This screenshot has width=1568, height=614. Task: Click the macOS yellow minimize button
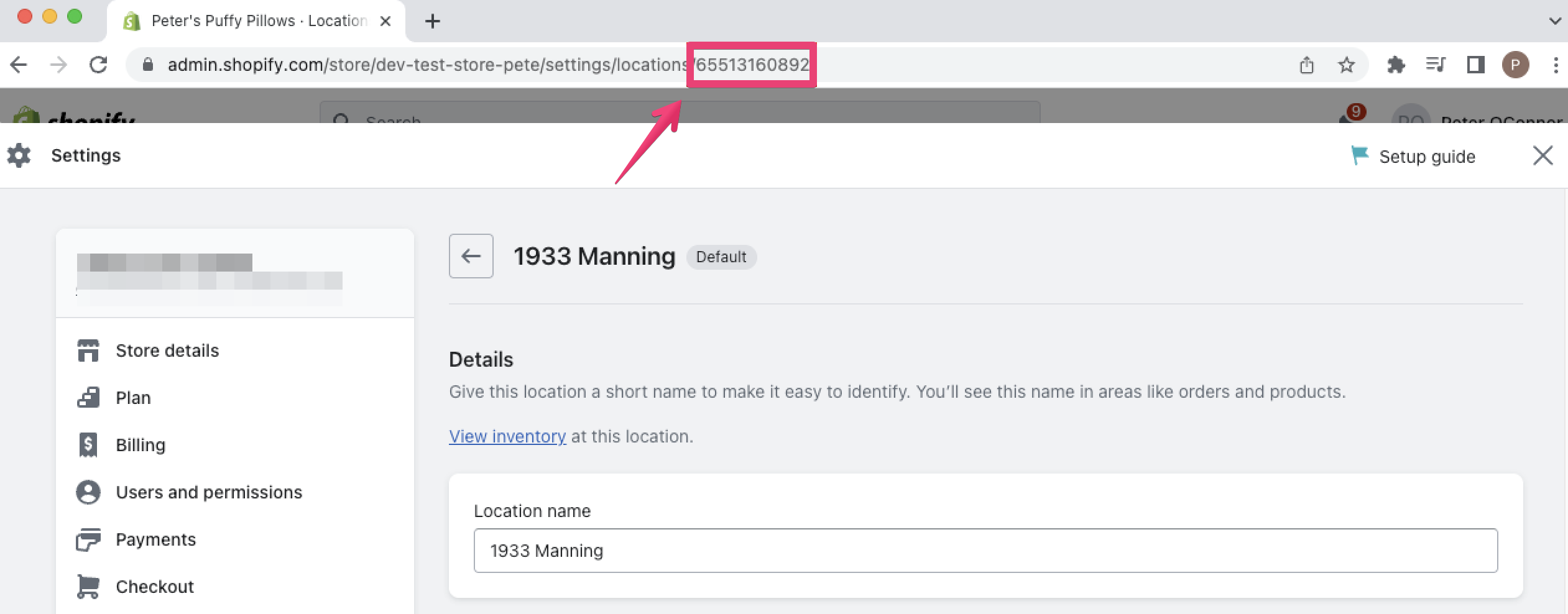(x=50, y=17)
